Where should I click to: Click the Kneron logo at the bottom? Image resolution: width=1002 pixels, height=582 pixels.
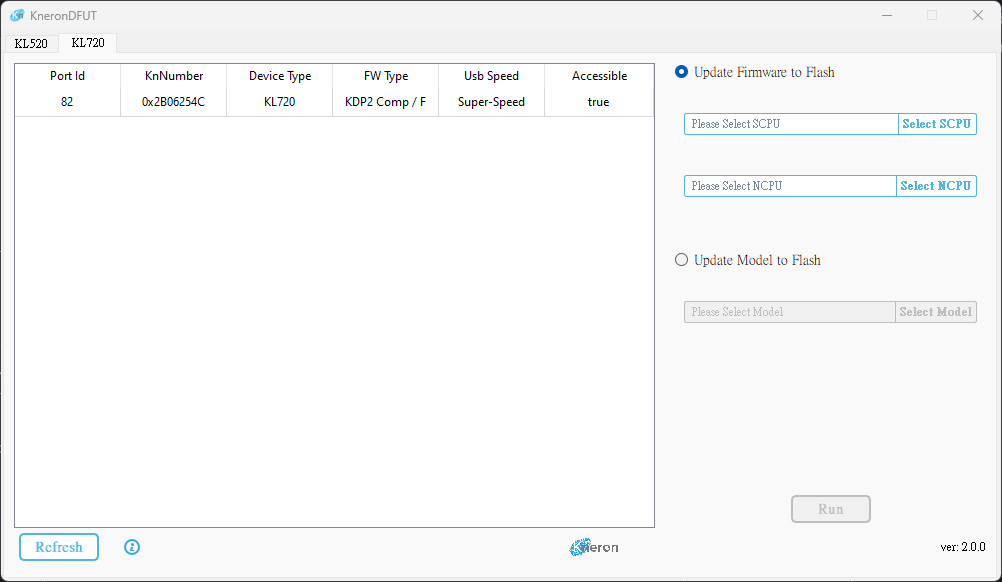(x=594, y=547)
